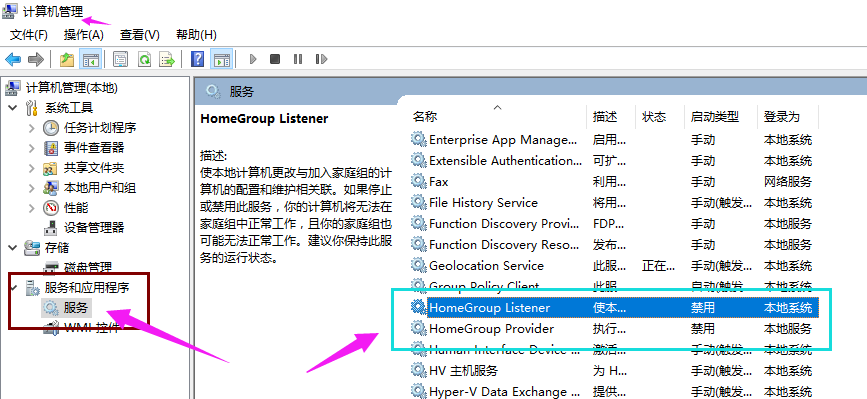Screen dimensions: 867x399
Task: Expand the 事件查看器 node
Action: pos(32,148)
